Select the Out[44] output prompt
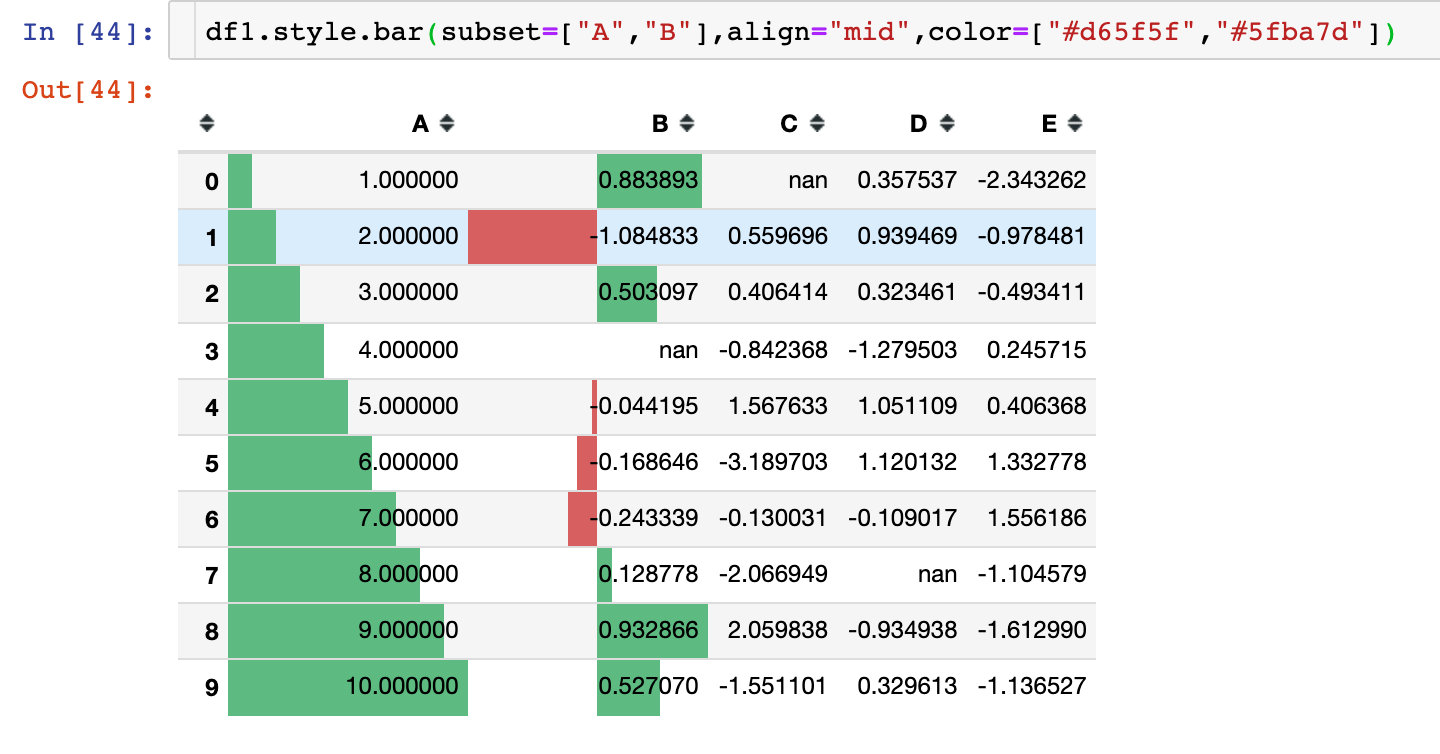The image size is (1440, 754). point(88,90)
